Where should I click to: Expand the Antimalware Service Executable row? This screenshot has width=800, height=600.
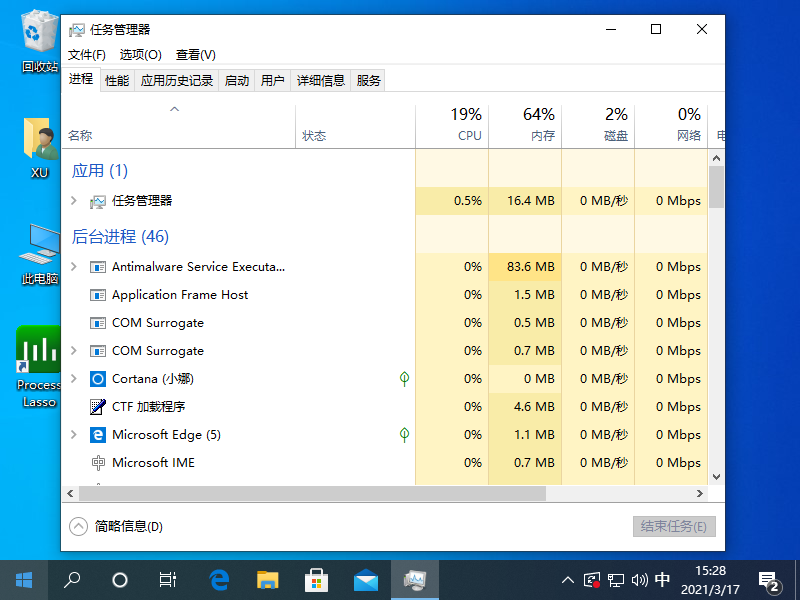(x=73, y=267)
